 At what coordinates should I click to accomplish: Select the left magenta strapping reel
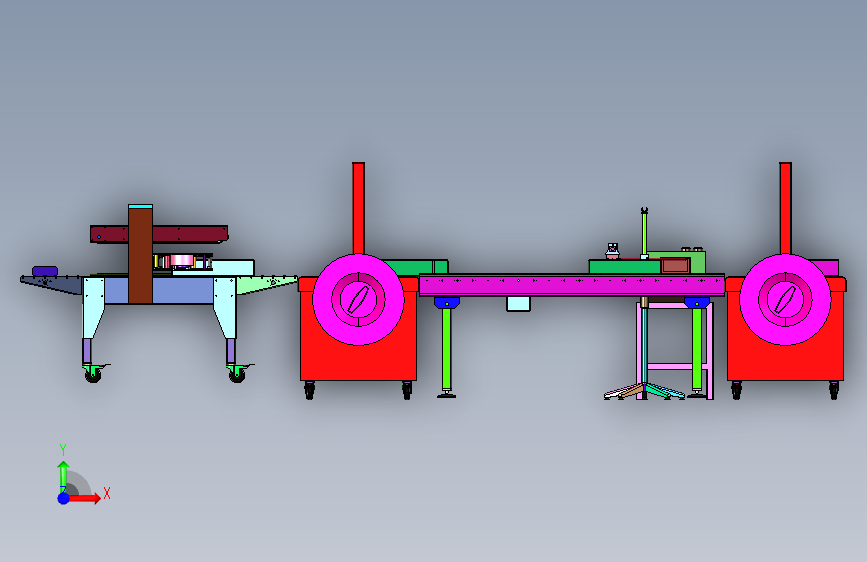pyautogui.click(x=358, y=300)
